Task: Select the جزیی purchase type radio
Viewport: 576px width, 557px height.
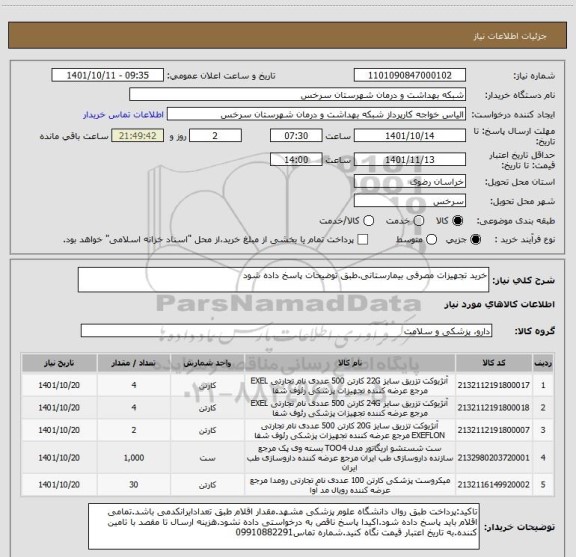Action: [476, 240]
